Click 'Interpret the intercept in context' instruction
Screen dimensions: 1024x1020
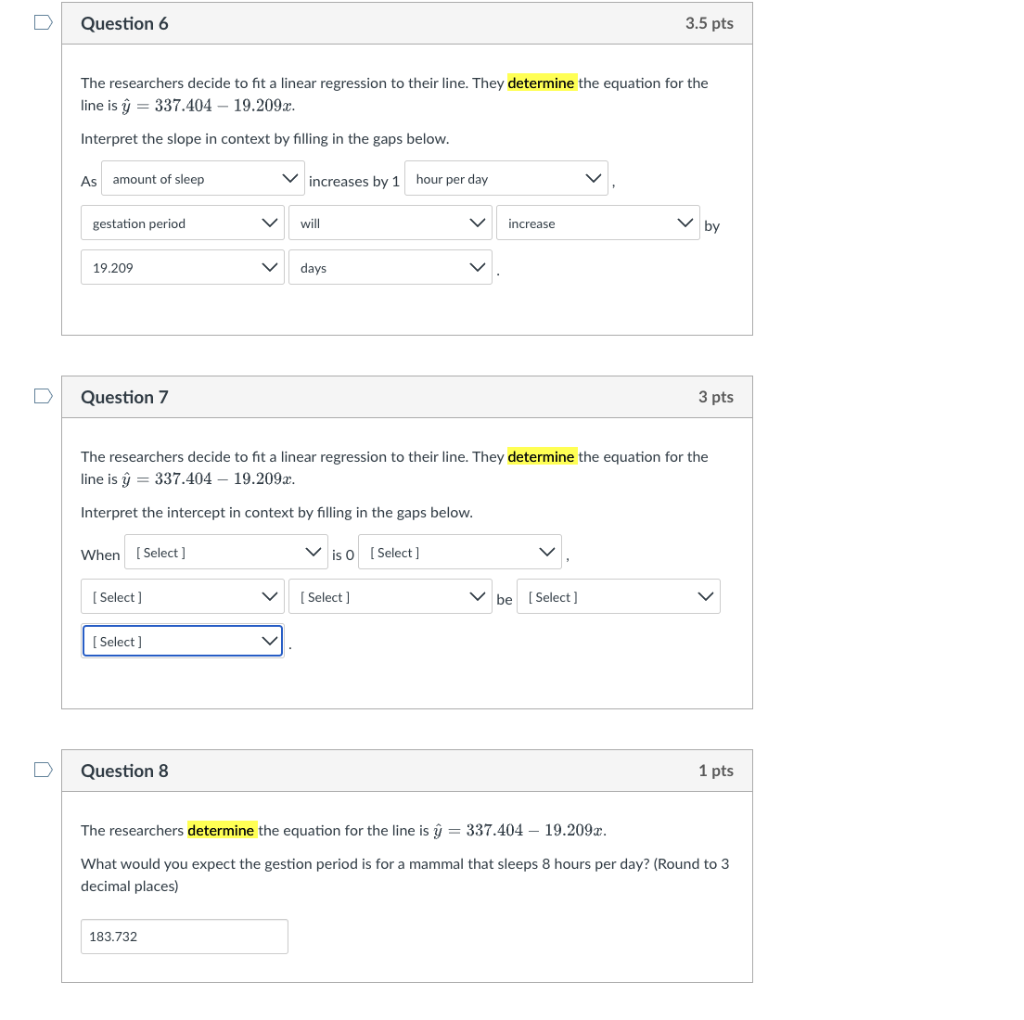point(277,512)
